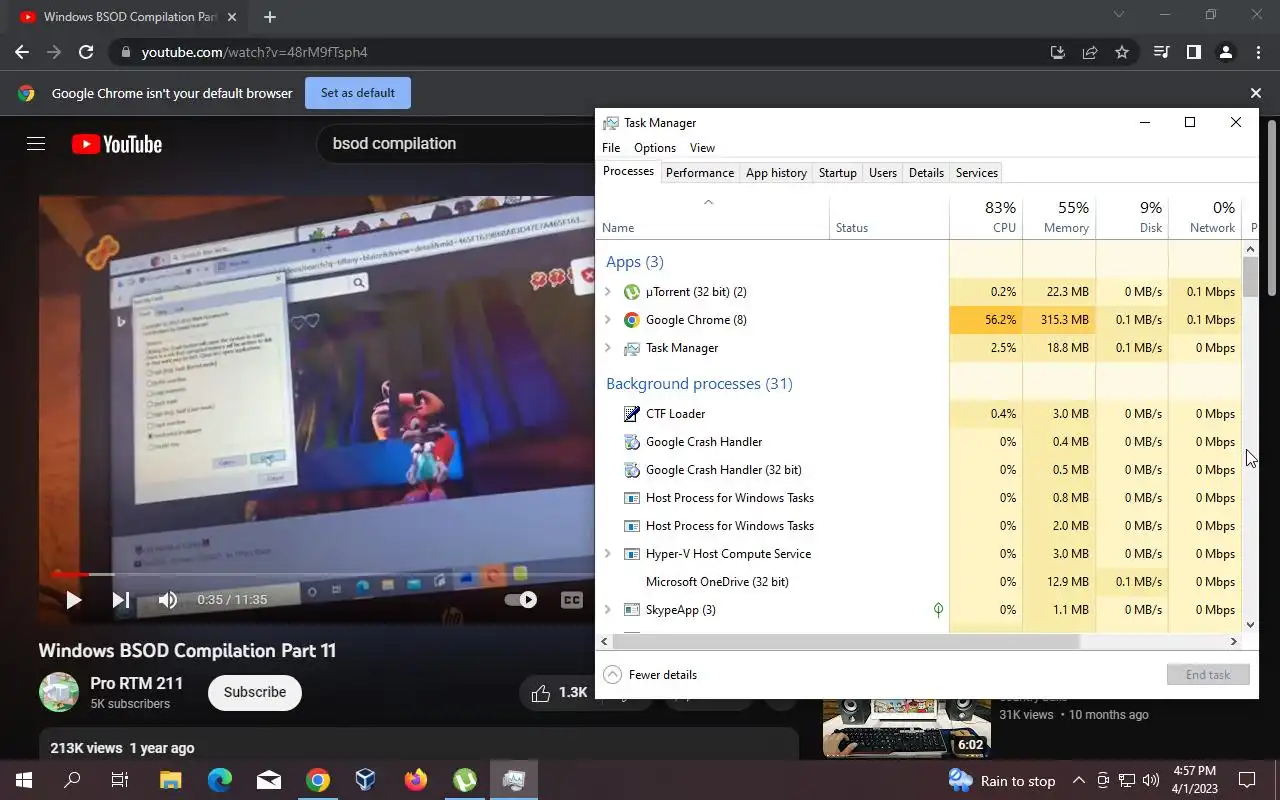Dismiss the default browser infobar
Screen dimensions: 1280x800
[x=1255, y=93]
